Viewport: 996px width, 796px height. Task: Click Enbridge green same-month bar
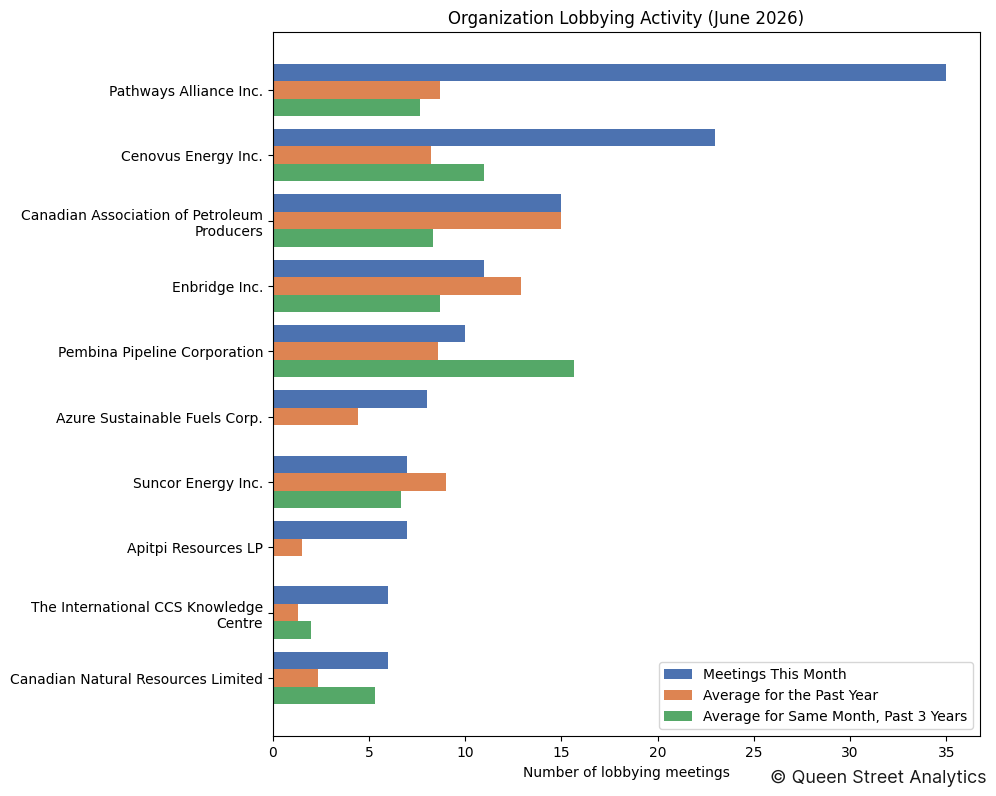point(356,303)
